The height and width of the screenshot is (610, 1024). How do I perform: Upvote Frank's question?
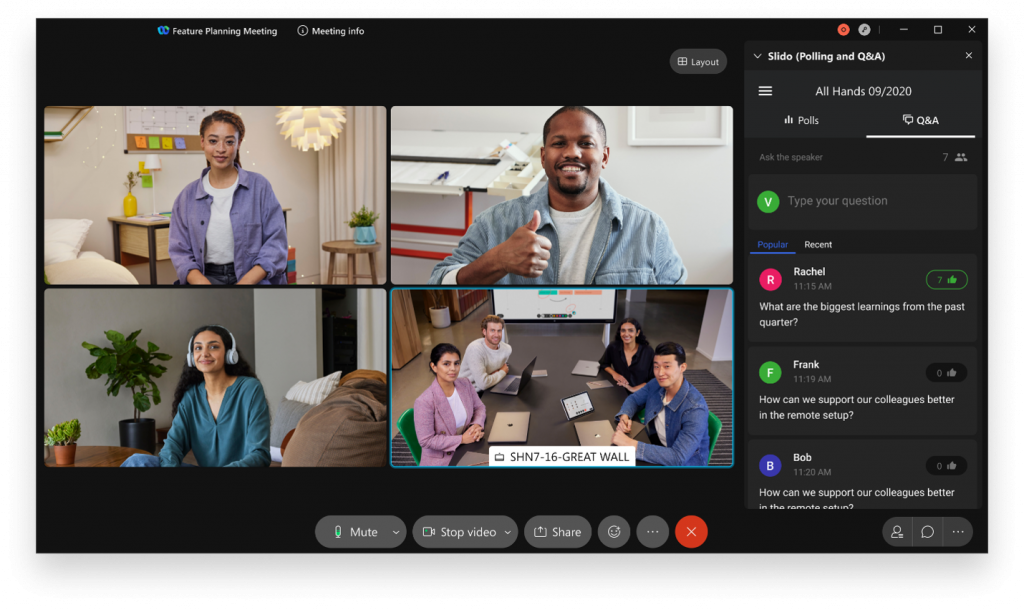click(x=946, y=373)
